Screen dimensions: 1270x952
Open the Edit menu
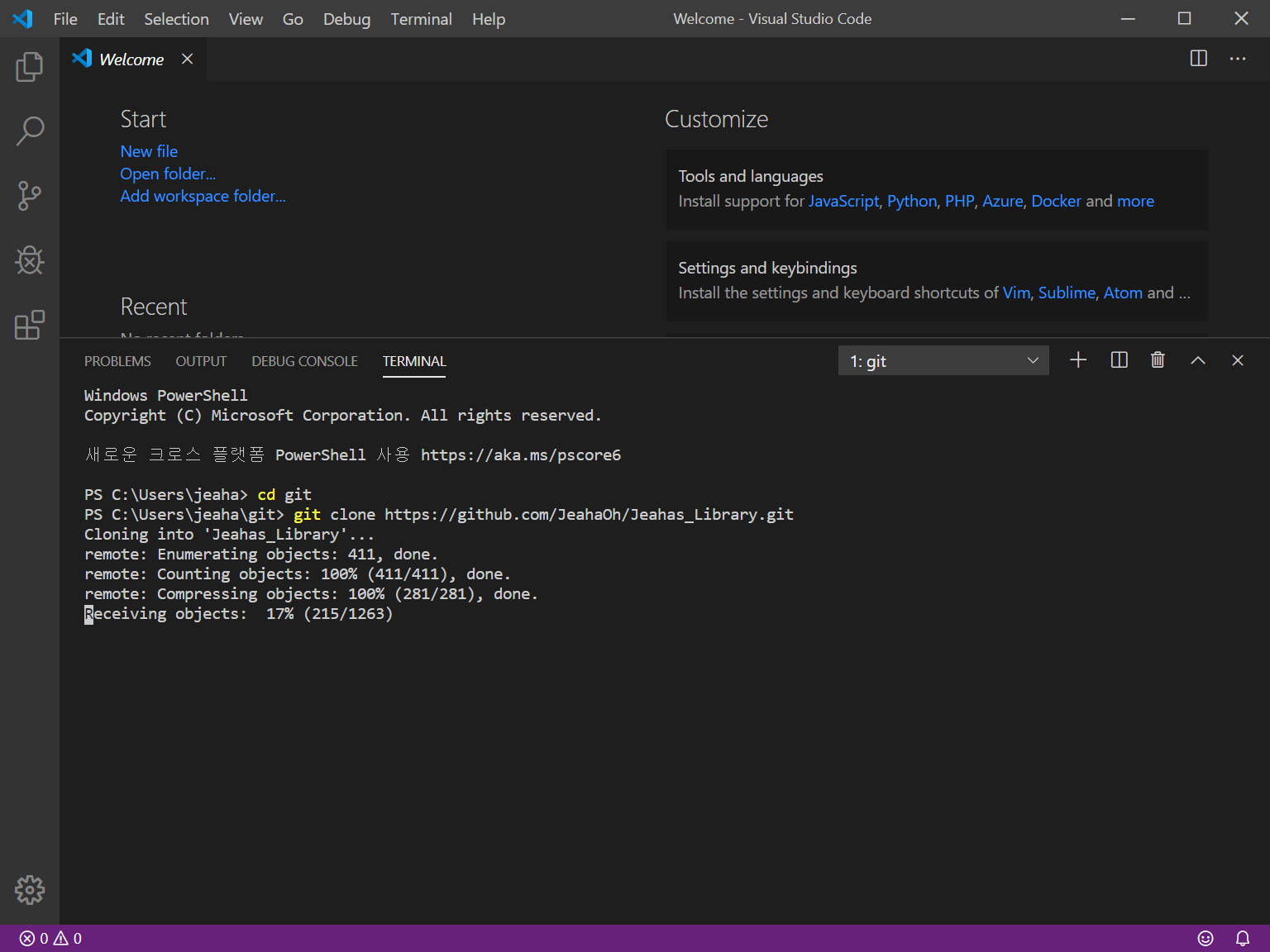pyautogui.click(x=111, y=19)
